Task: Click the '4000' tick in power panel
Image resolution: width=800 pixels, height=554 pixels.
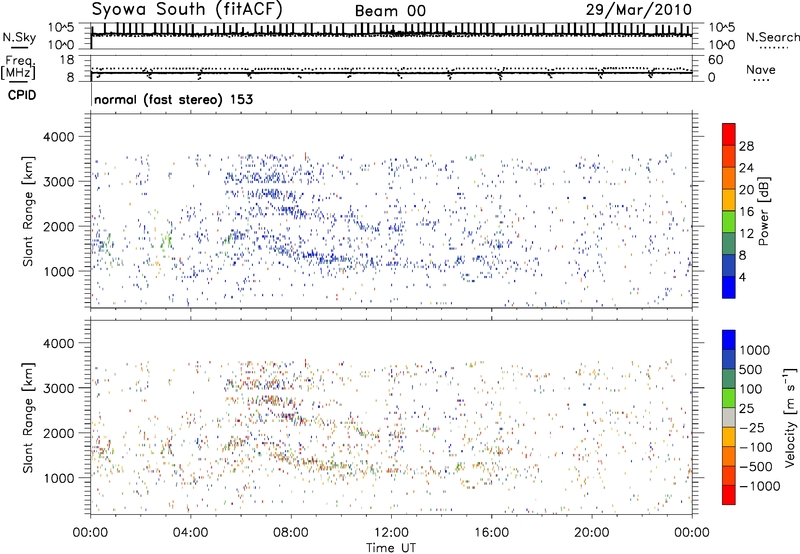Action: tap(58, 137)
